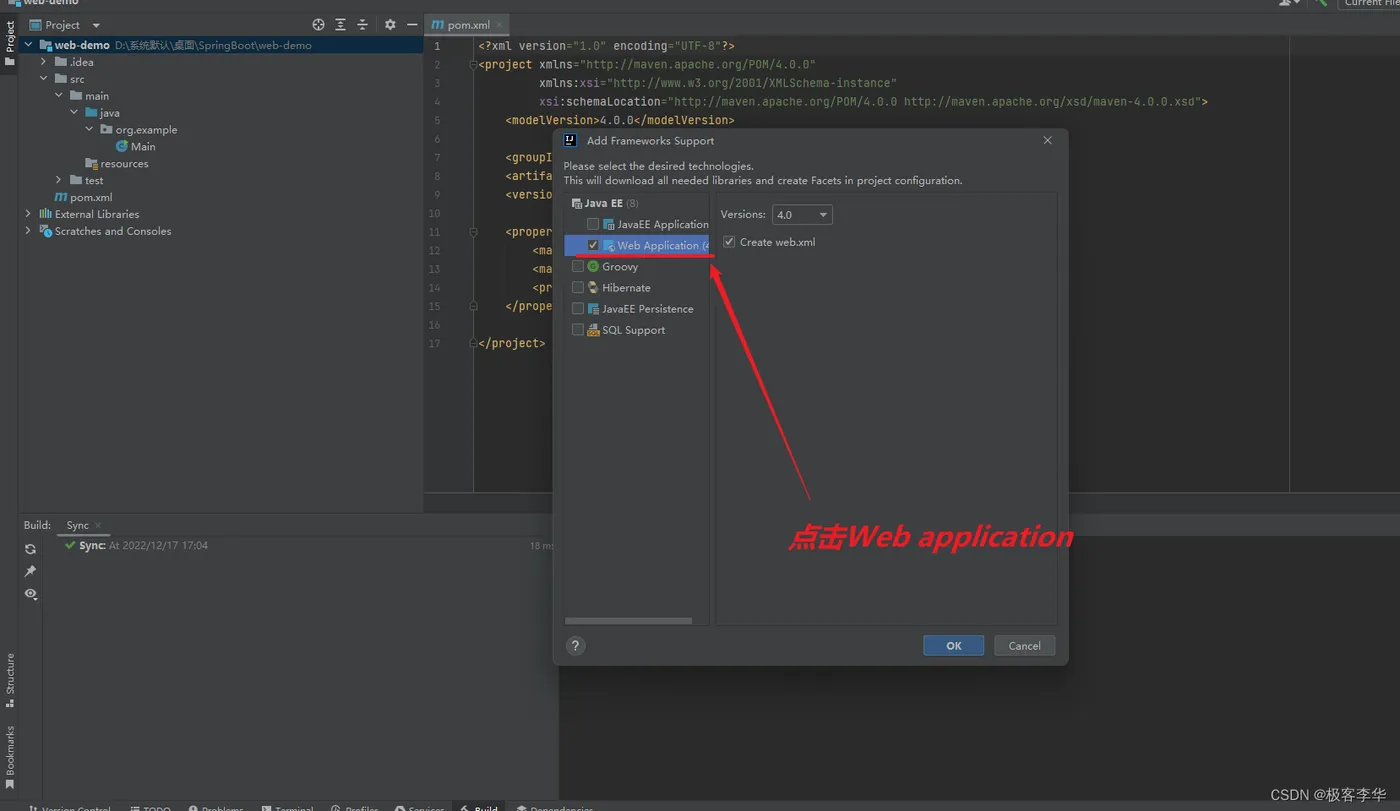
Task: Open Project panel settings gear
Action: tap(390, 25)
